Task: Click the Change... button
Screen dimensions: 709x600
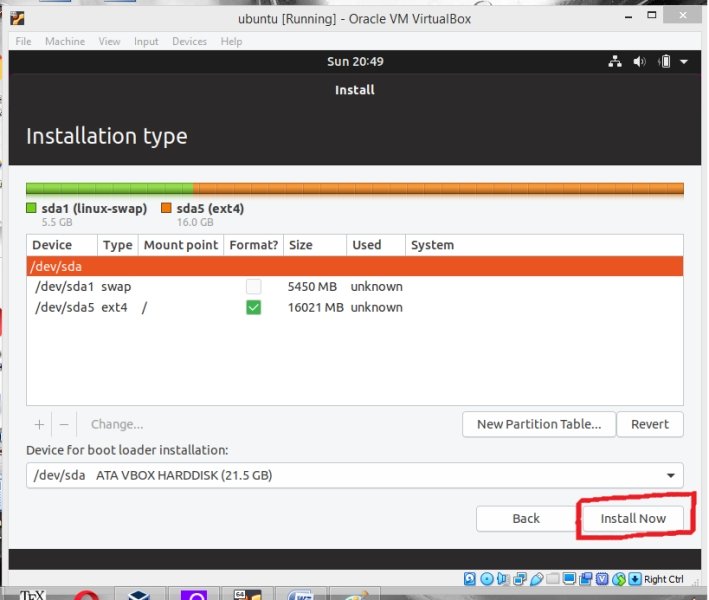Action: click(117, 425)
